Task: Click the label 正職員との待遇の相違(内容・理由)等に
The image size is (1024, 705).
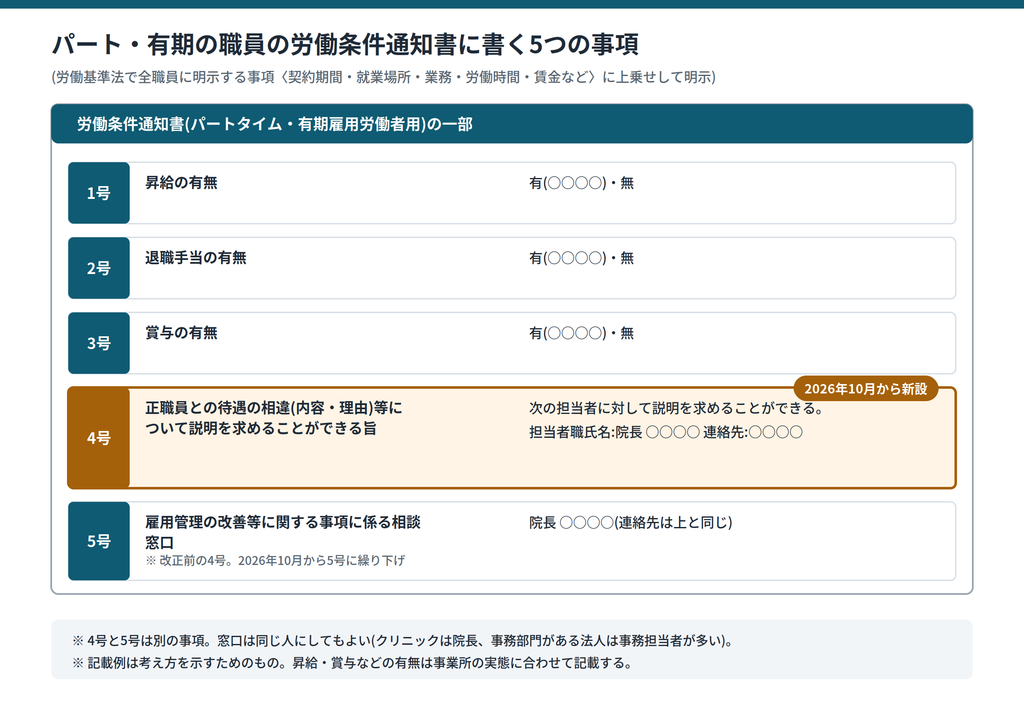Action: coord(274,408)
